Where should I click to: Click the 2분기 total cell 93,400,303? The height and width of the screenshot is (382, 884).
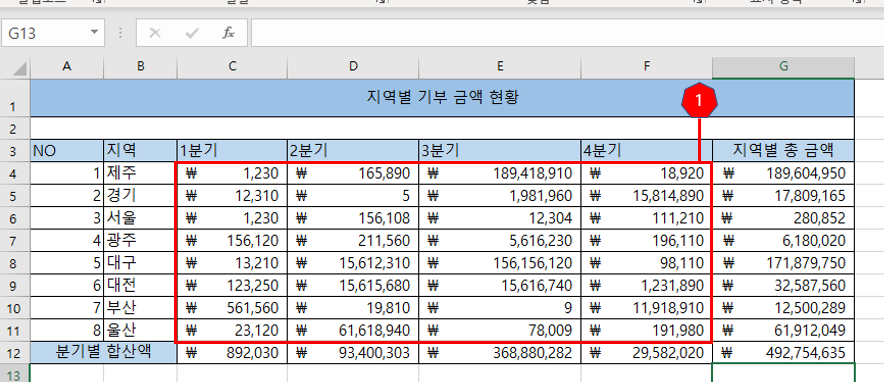353,353
